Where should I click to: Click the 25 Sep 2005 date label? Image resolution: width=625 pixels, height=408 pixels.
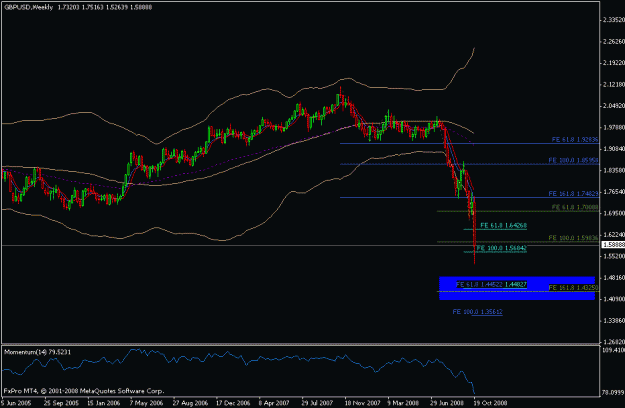[61, 403]
